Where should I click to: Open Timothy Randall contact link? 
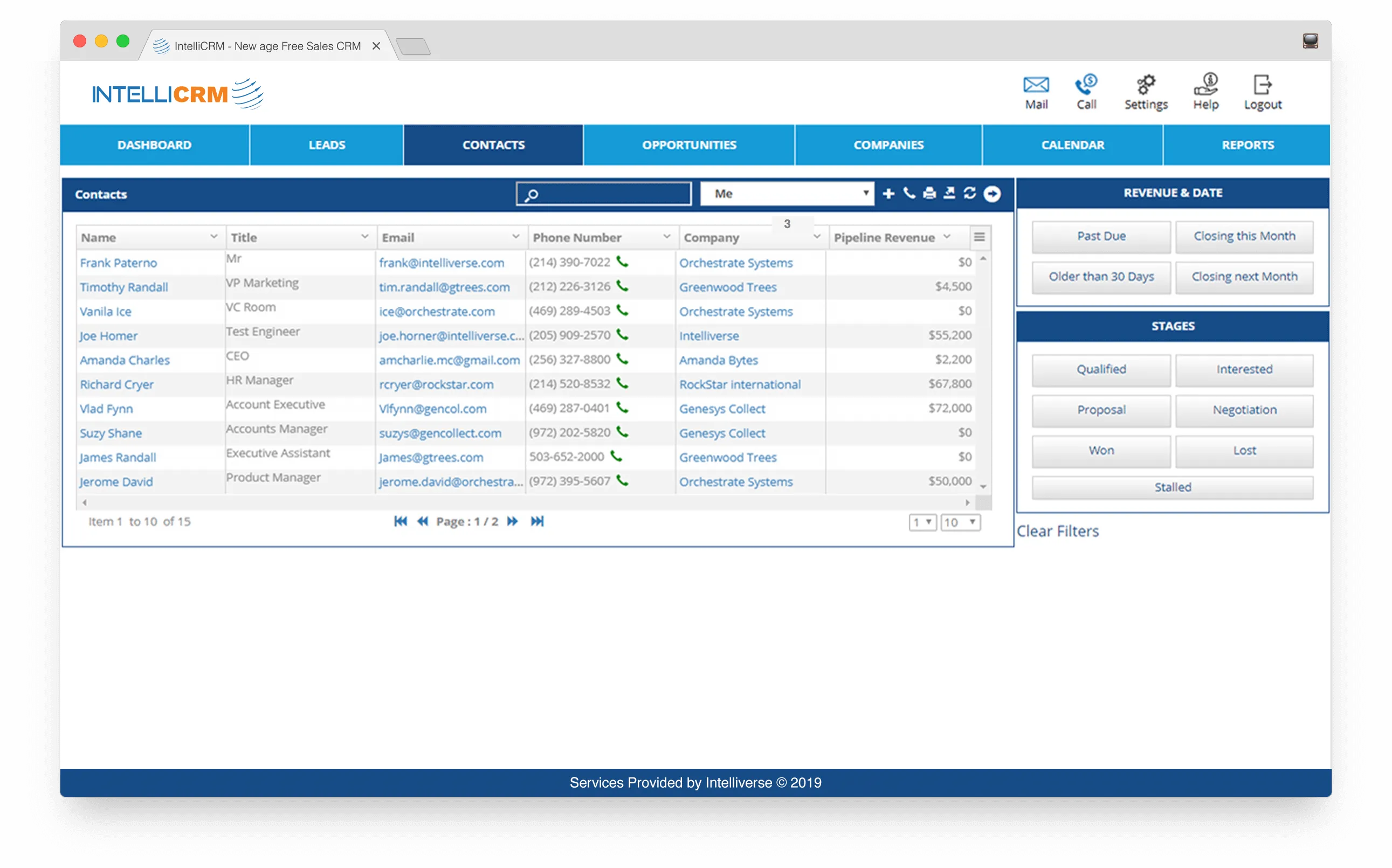(124, 287)
